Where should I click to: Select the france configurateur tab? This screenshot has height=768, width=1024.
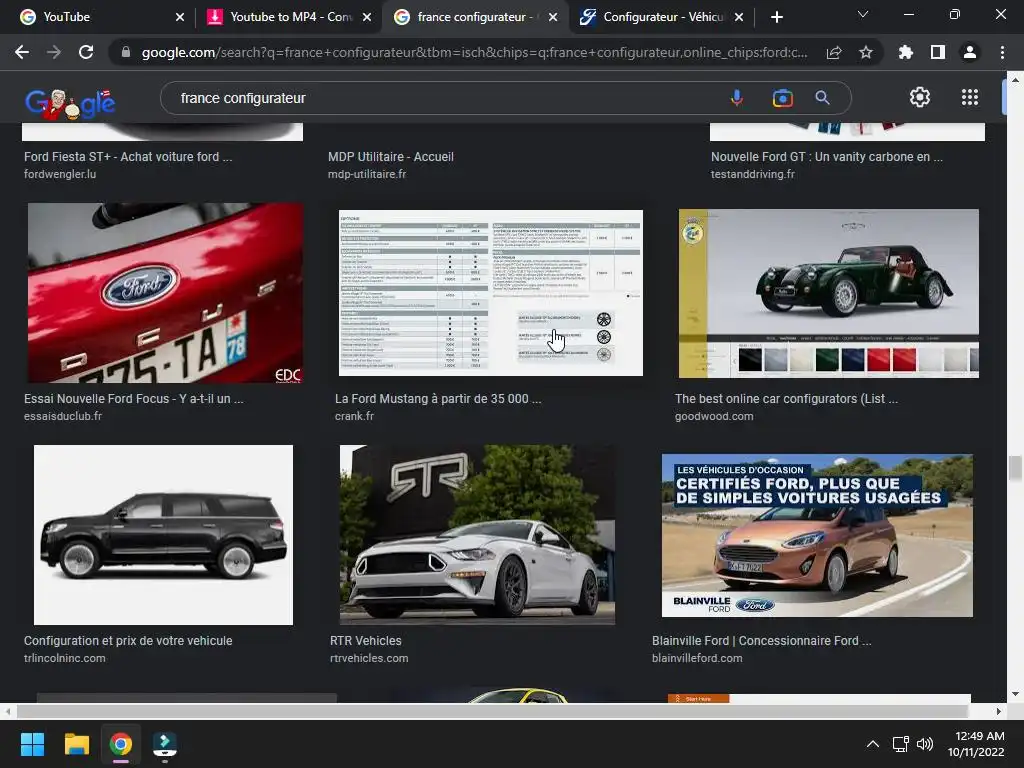475,17
